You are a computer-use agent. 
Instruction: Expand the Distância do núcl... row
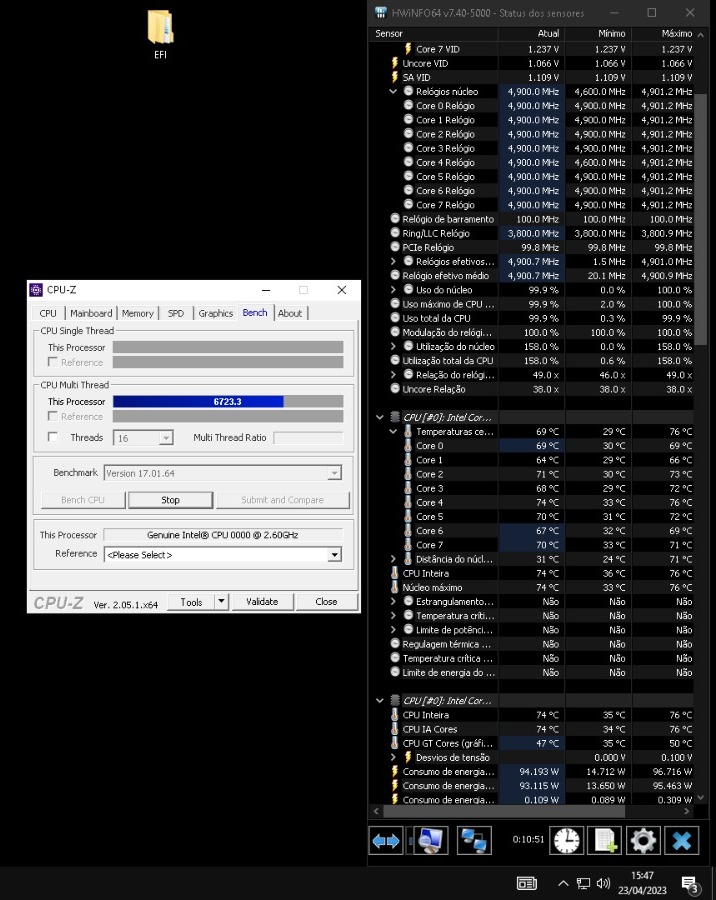tap(393, 559)
